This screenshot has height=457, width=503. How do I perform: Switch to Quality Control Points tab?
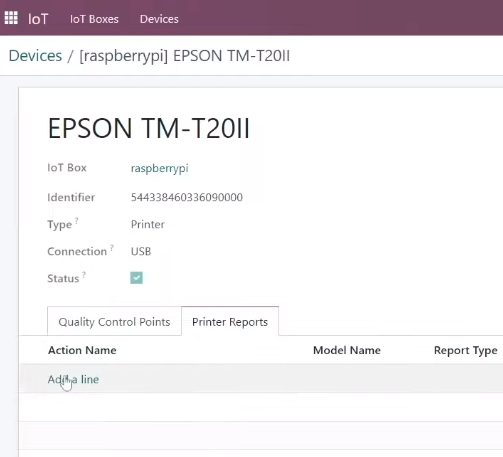click(114, 322)
